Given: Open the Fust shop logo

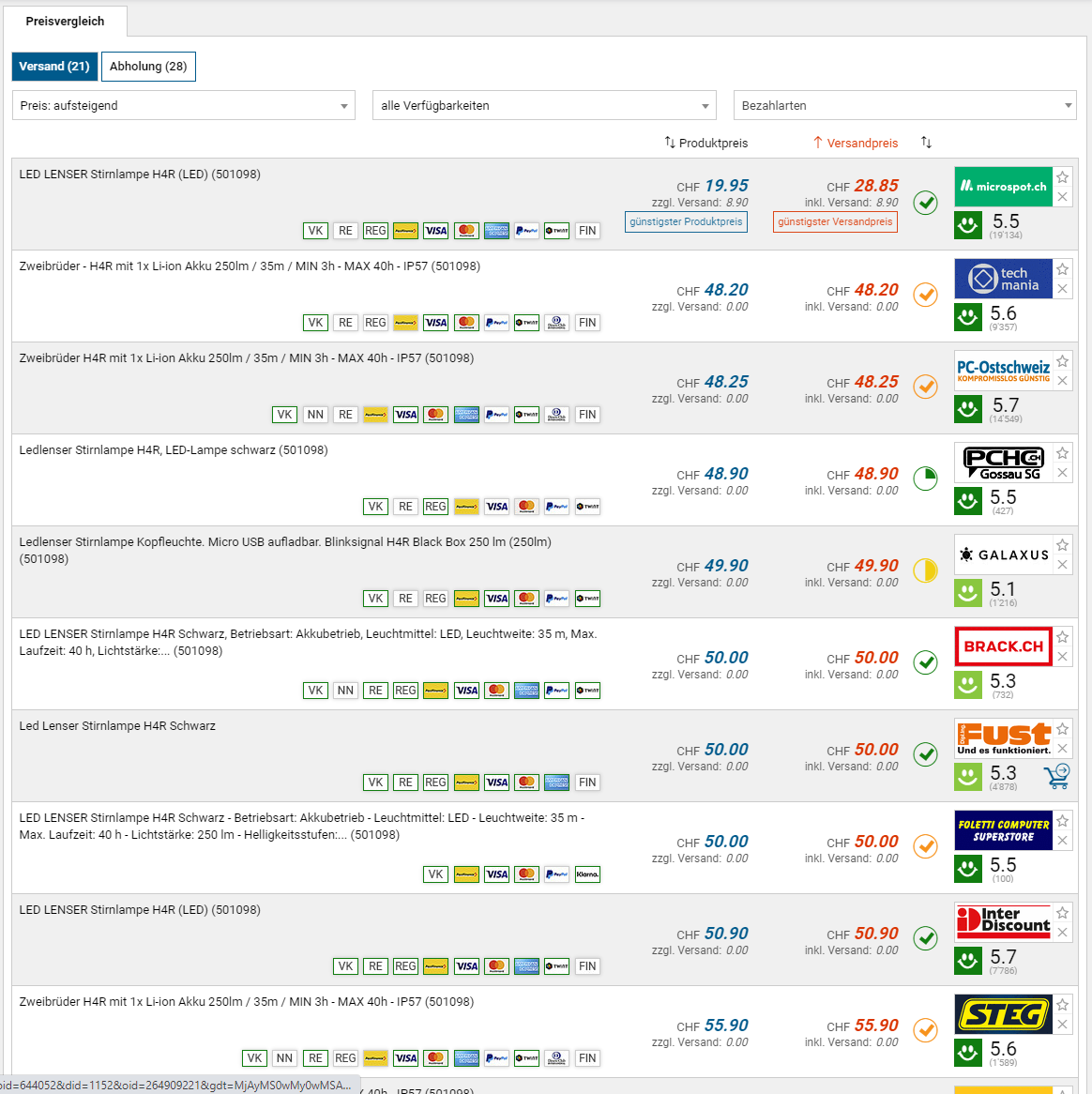Looking at the screenshot, I should coord(1003,738).
